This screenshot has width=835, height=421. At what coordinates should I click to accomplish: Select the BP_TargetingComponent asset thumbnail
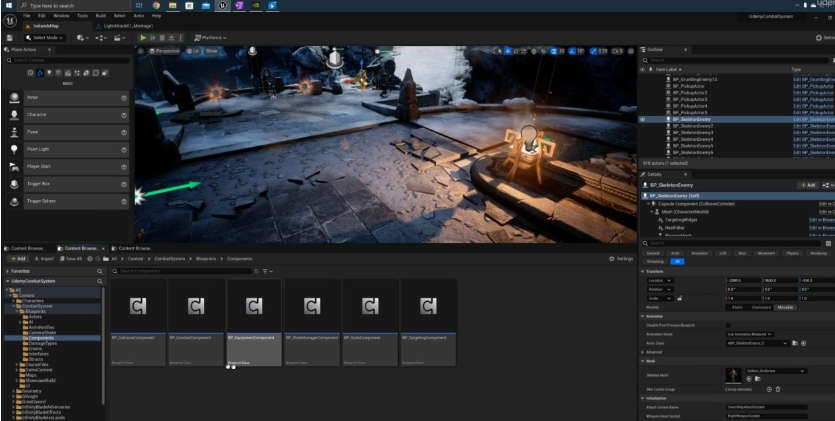pos(428,323)
